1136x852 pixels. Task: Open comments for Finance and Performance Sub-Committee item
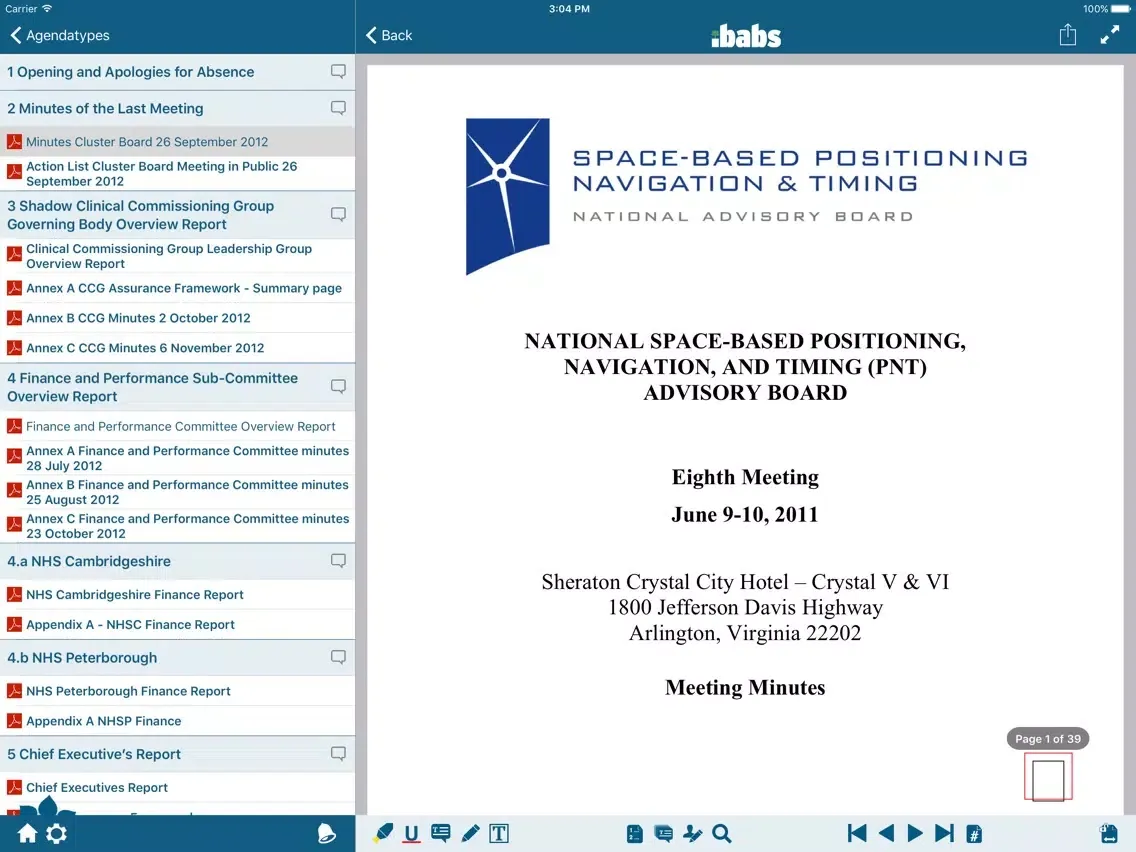[x=338, y=387]
